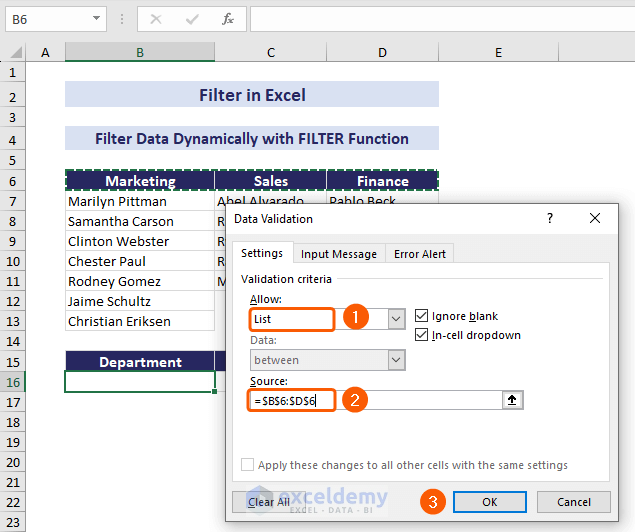Click the Clear All button
The height and width of the screenshot is (532, 635).
point(268,502)
